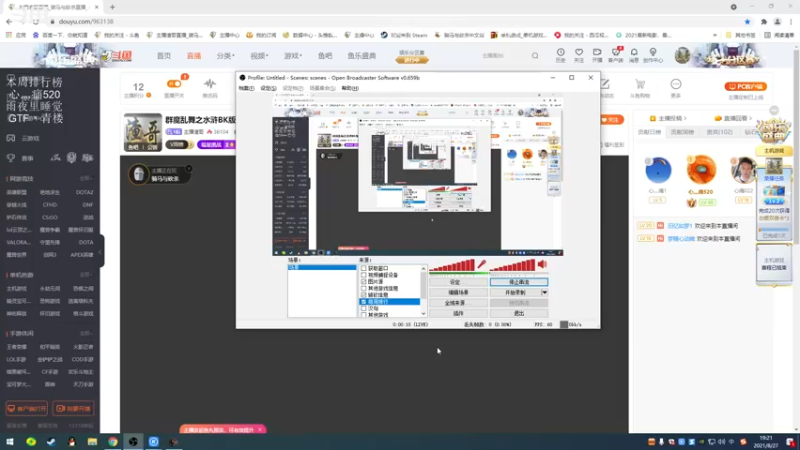Expand the 分类 dropdown in Douyu nav
800x450 pixels.
click(225, 56)
